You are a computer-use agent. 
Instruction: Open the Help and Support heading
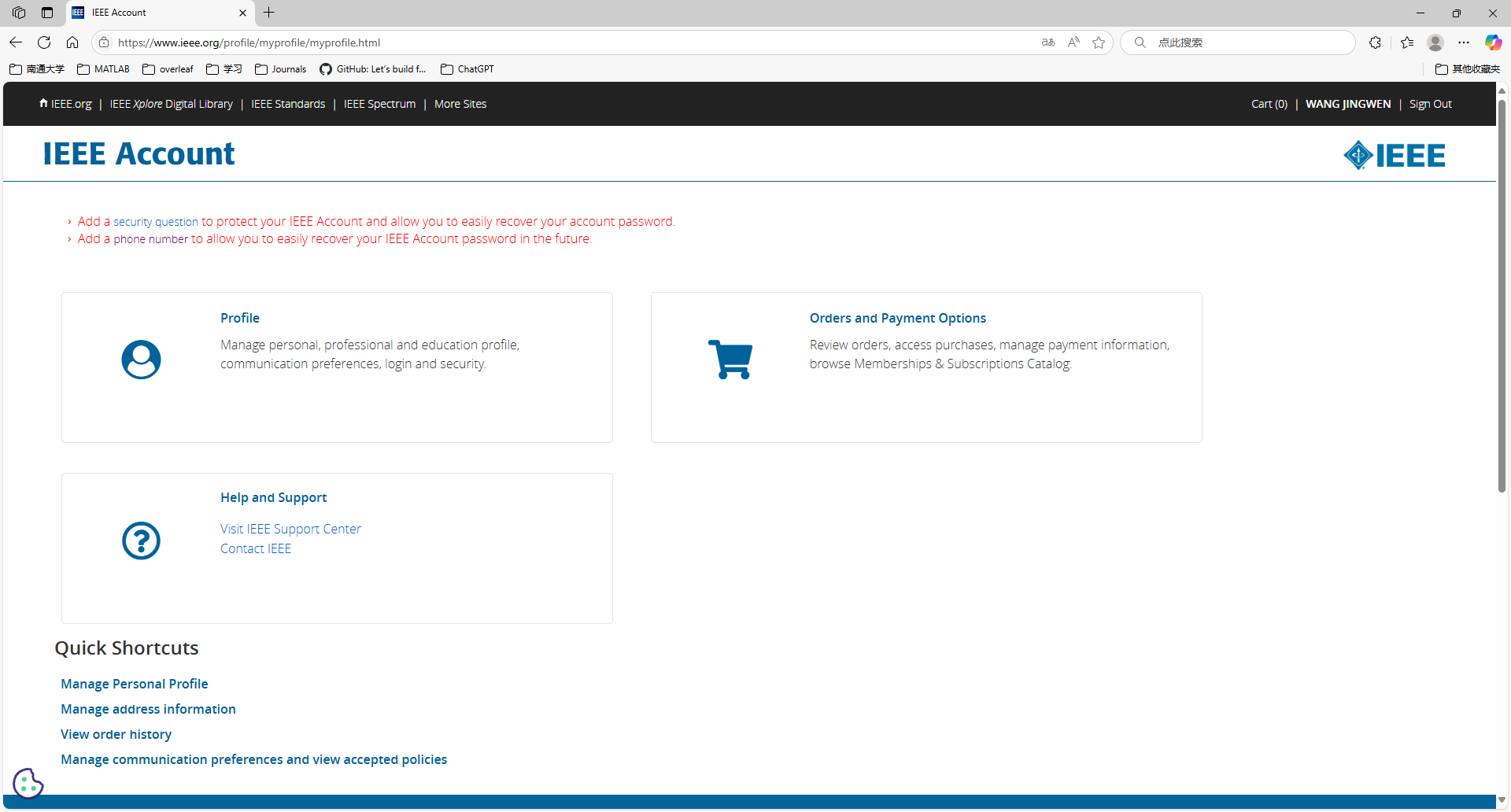[x=274, y=497]
